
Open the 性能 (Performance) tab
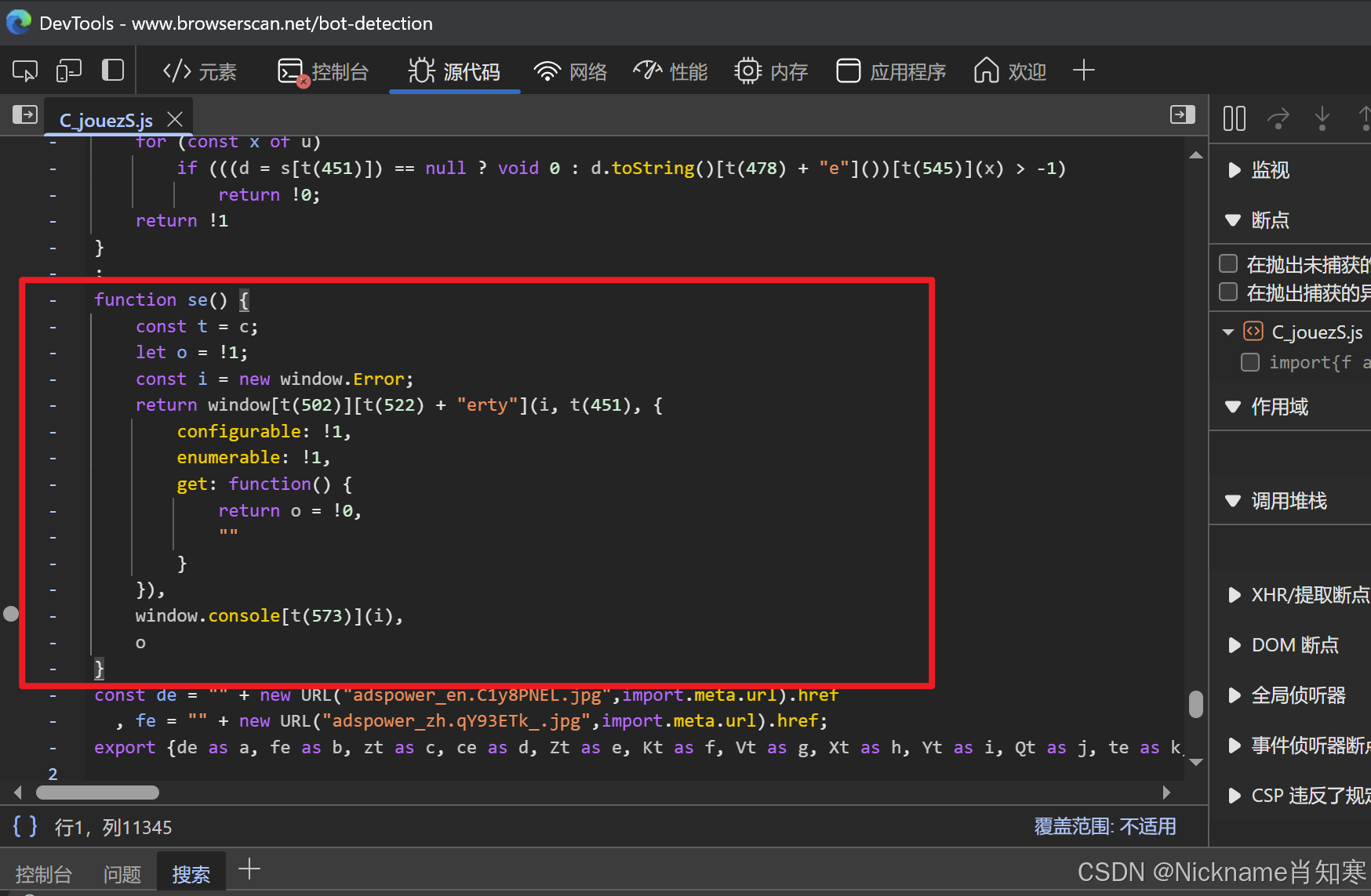pos(671,71)
